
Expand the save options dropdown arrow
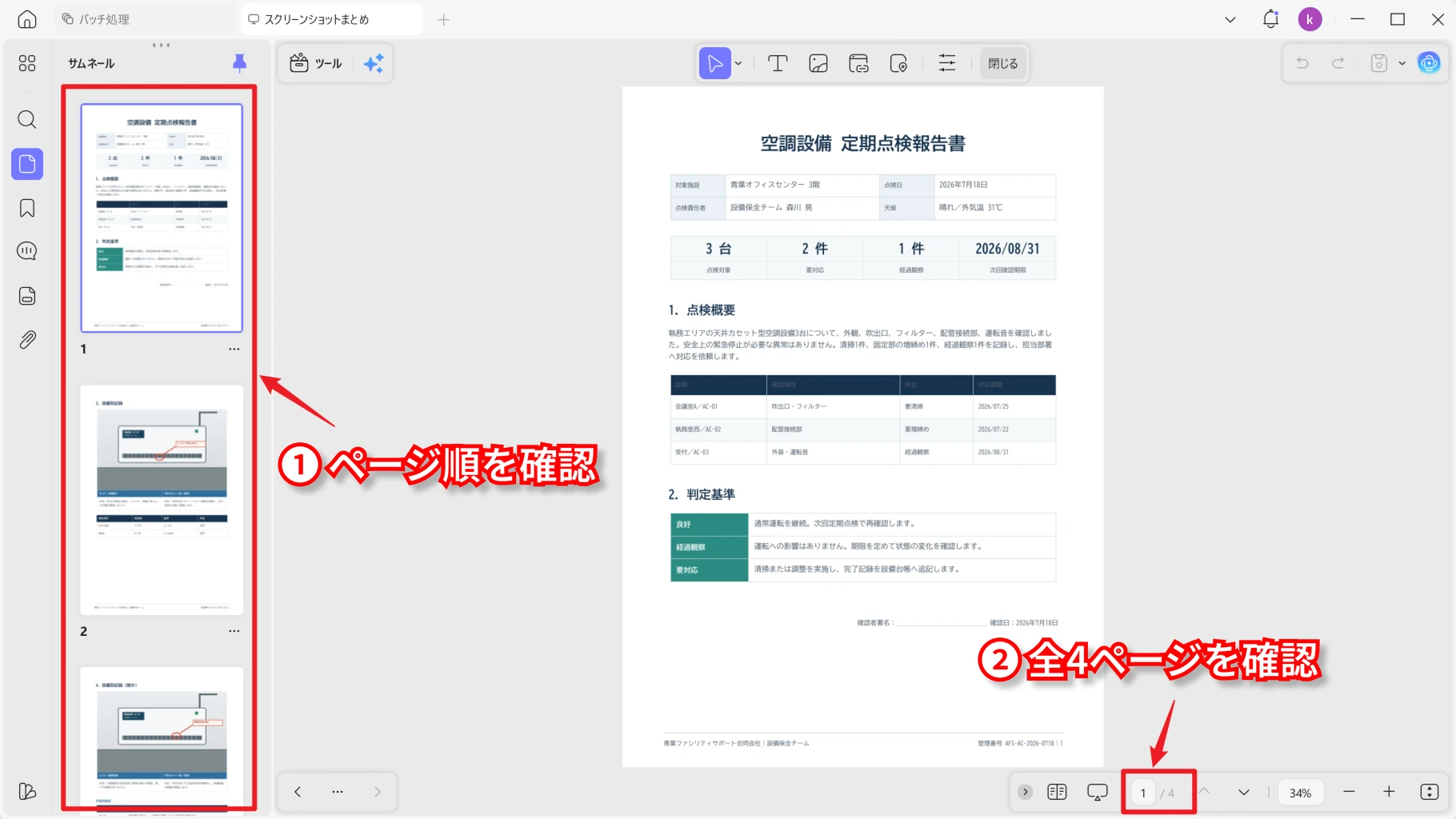point(1402,63)
